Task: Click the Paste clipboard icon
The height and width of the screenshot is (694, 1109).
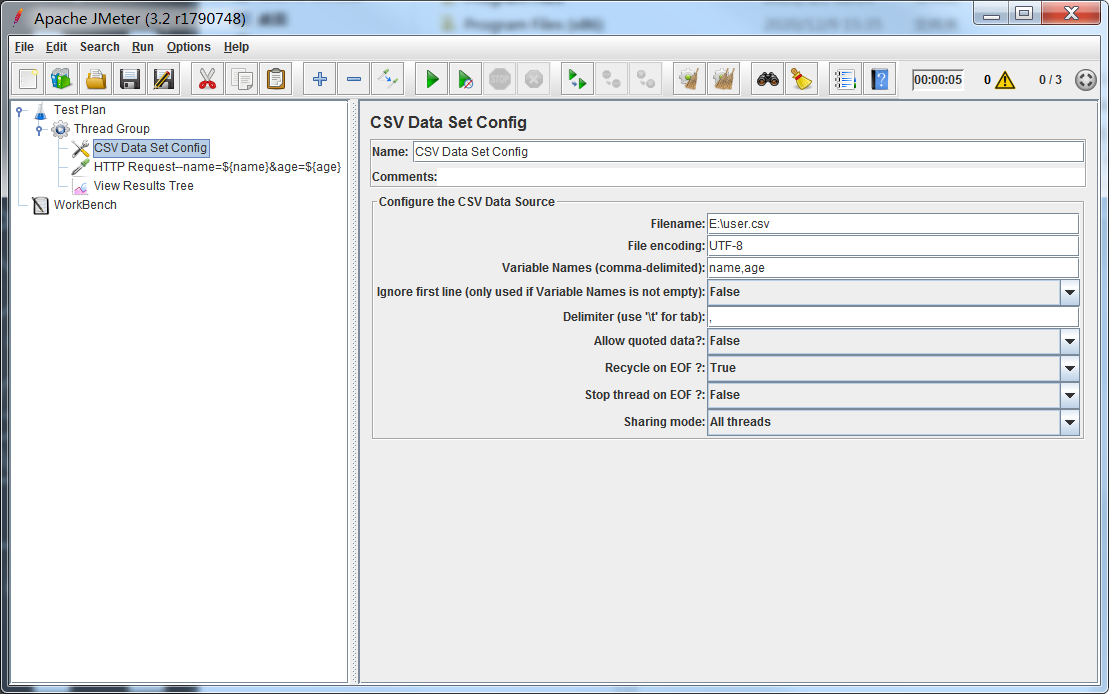Action: click(276, 79)
